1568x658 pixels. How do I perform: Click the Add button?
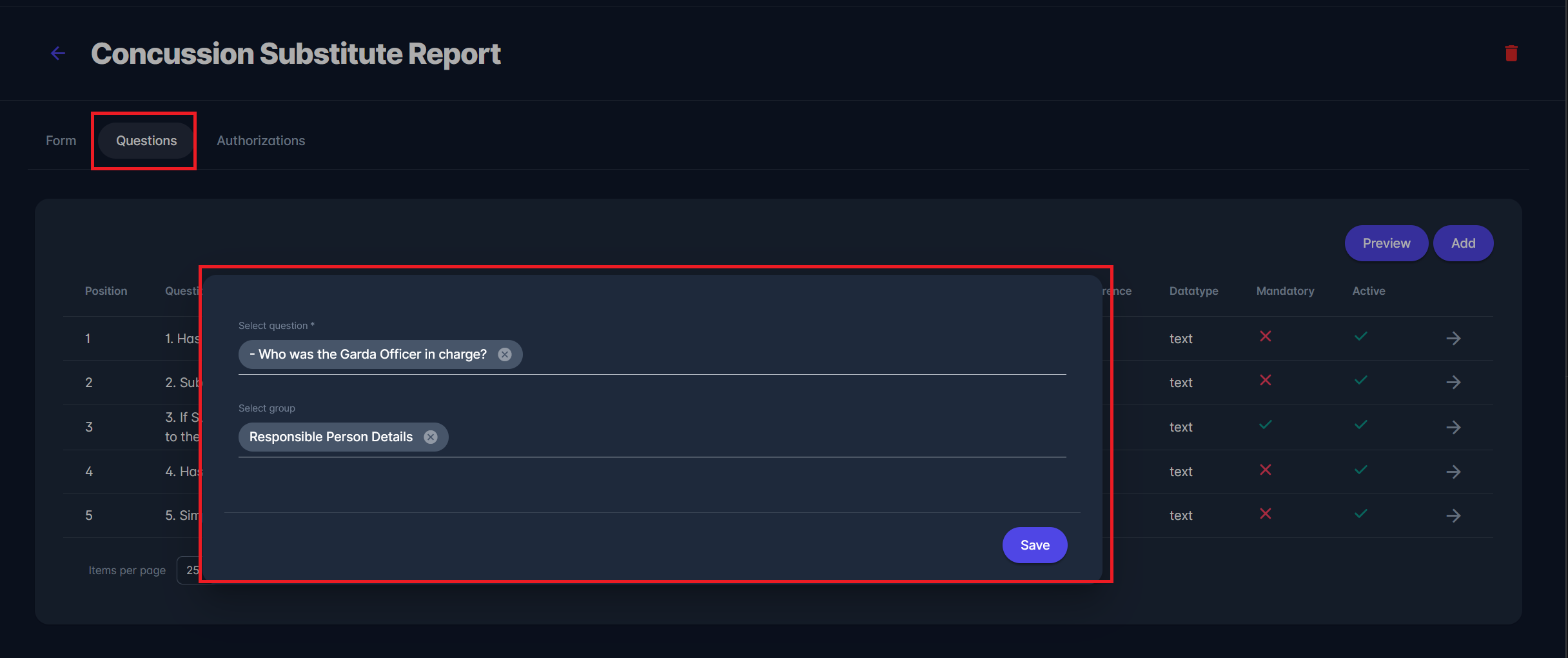click(x=1463, y=243)
